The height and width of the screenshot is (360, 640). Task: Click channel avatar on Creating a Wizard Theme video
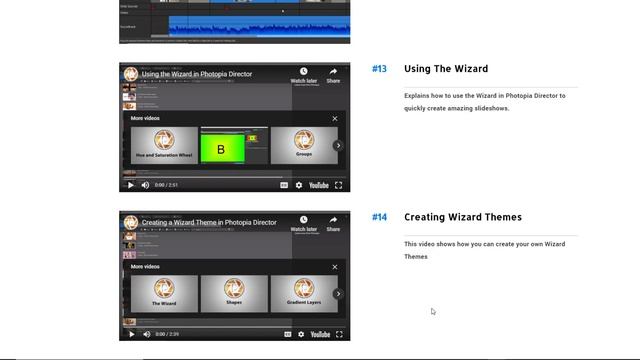131,223
